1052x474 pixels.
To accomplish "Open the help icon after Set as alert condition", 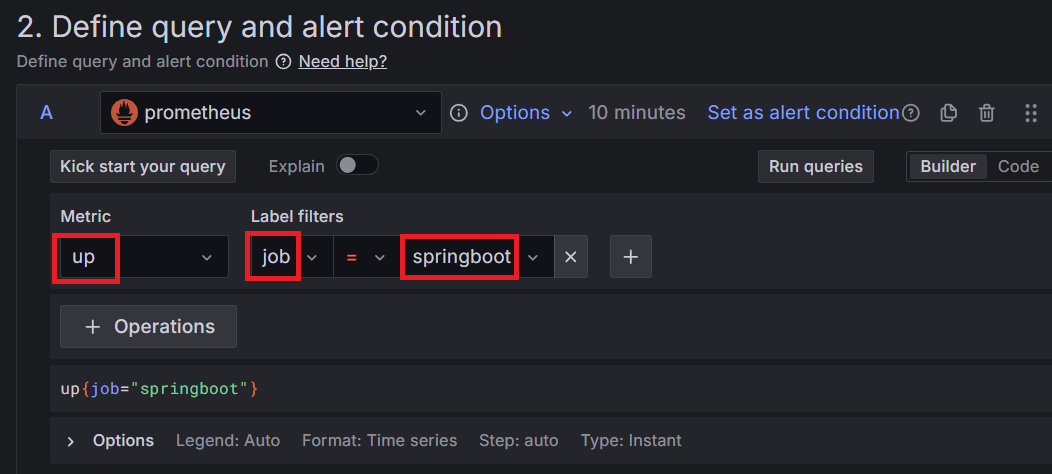I will 910,113.
